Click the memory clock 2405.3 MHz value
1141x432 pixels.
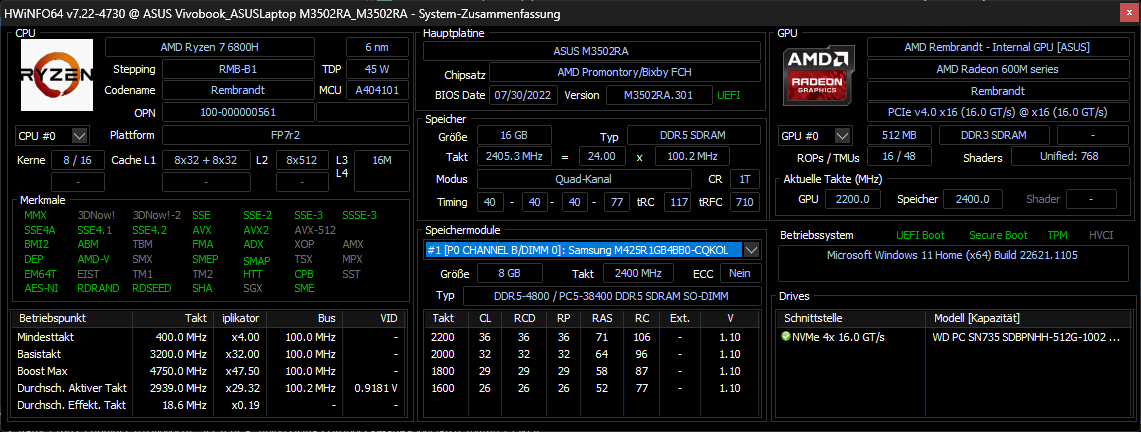[514, 156]
